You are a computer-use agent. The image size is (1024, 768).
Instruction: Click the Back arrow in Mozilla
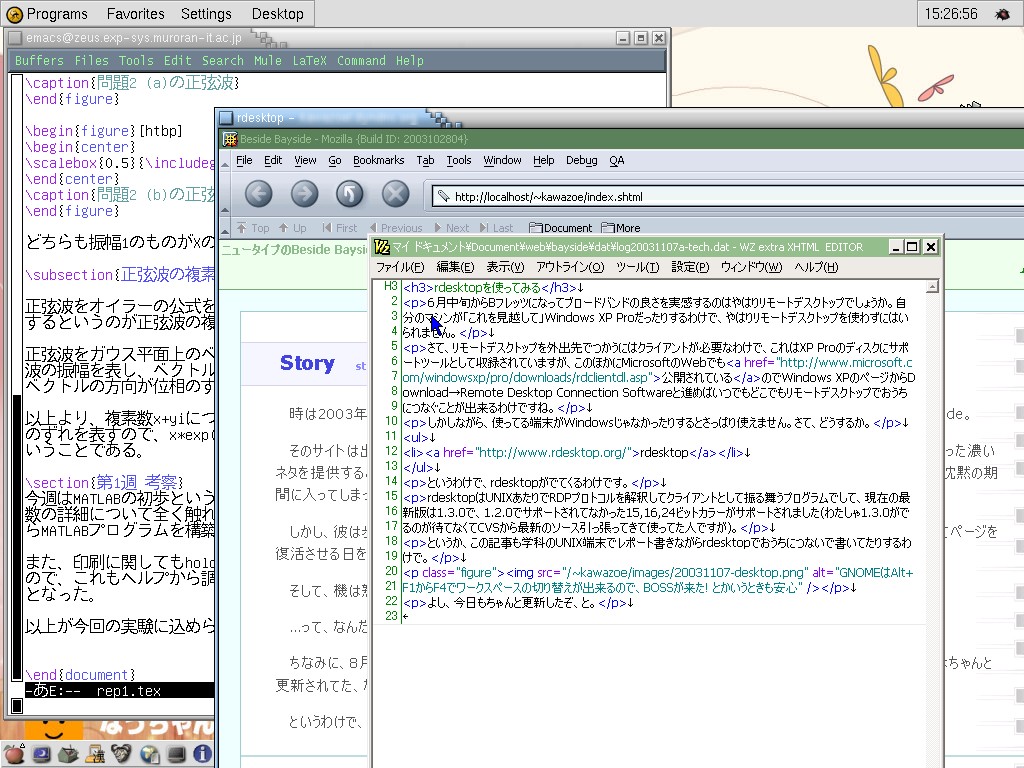[x=258, y=194]
